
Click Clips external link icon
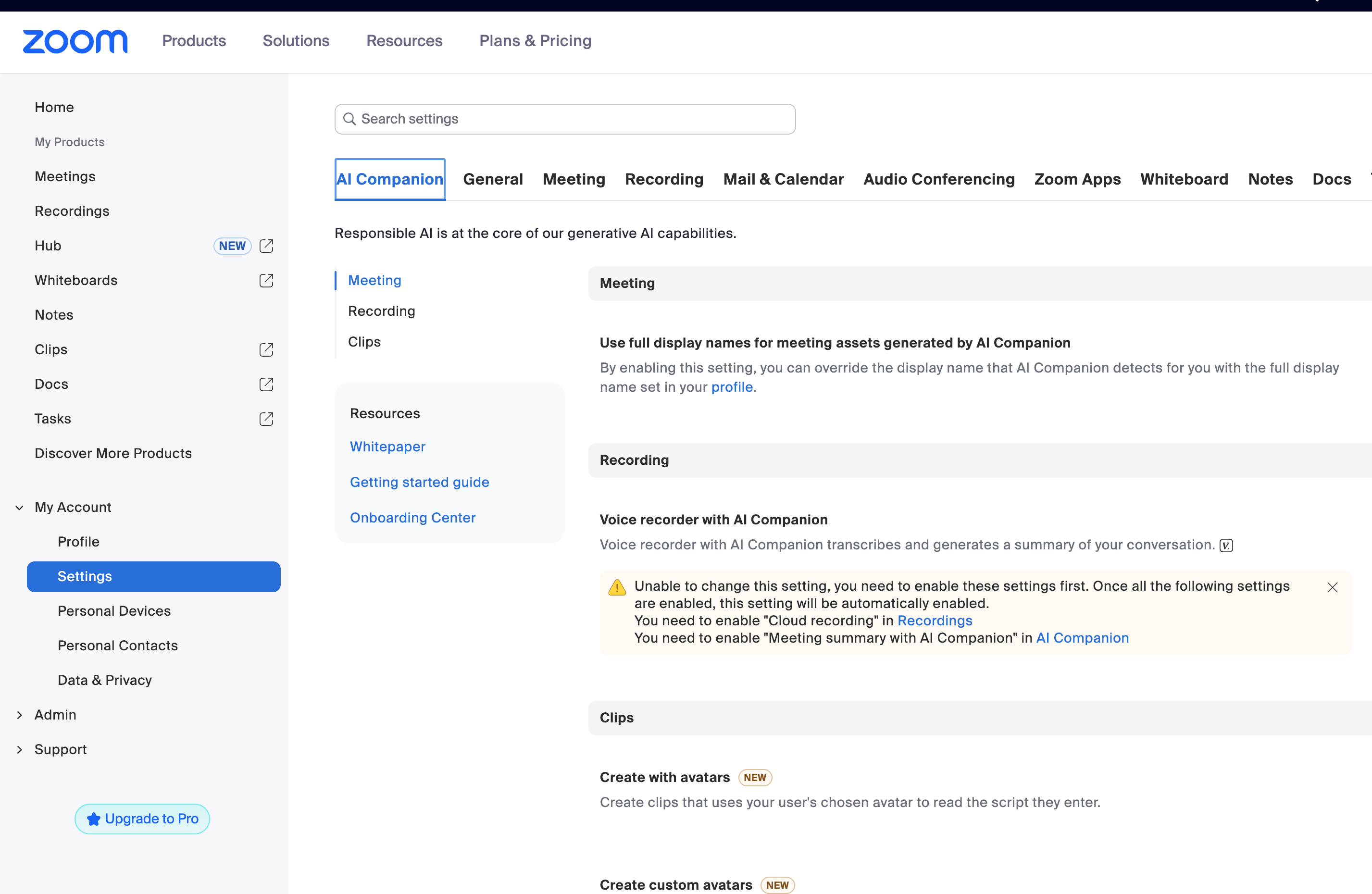coord(266,350)
